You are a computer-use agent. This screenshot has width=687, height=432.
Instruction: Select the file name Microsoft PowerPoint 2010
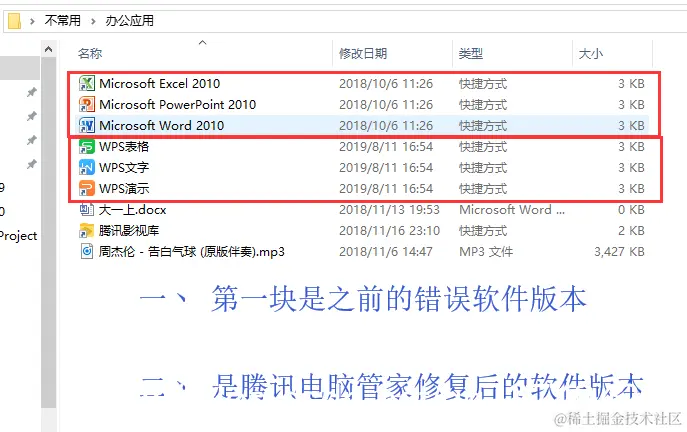click(x=177, y=104)
